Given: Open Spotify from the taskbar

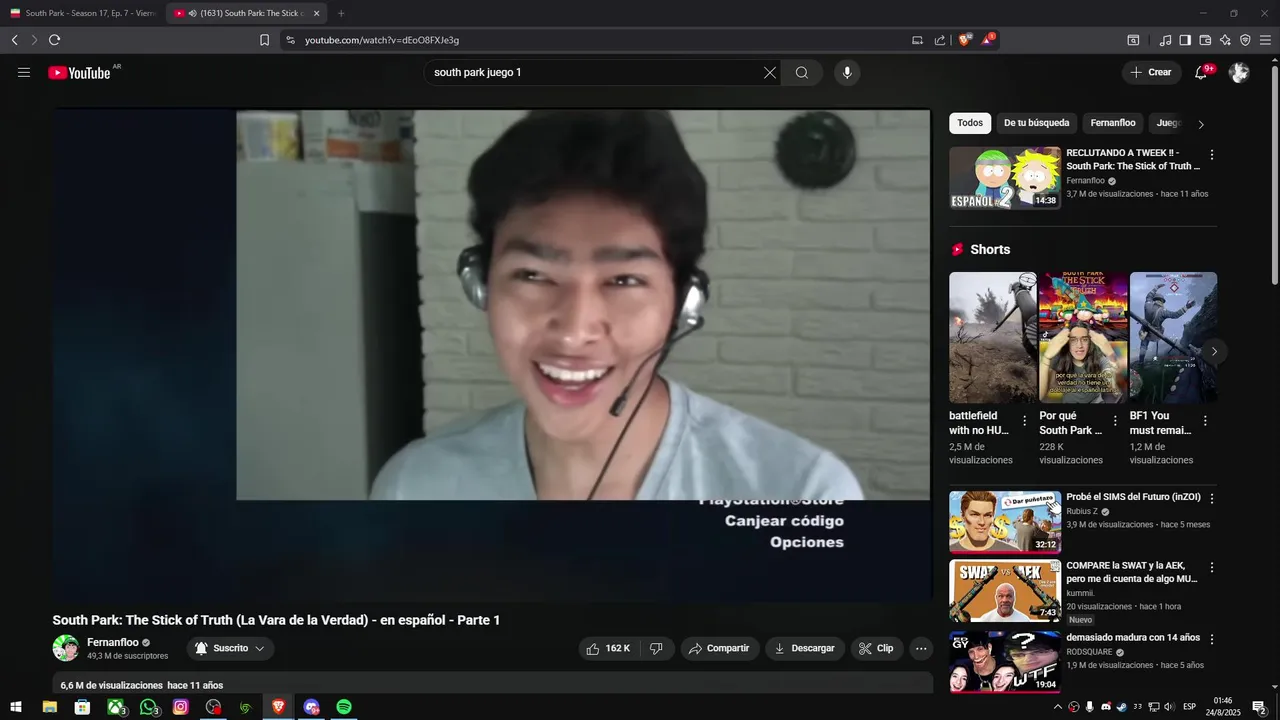Looking at the screenshot, I should point(344,707).
